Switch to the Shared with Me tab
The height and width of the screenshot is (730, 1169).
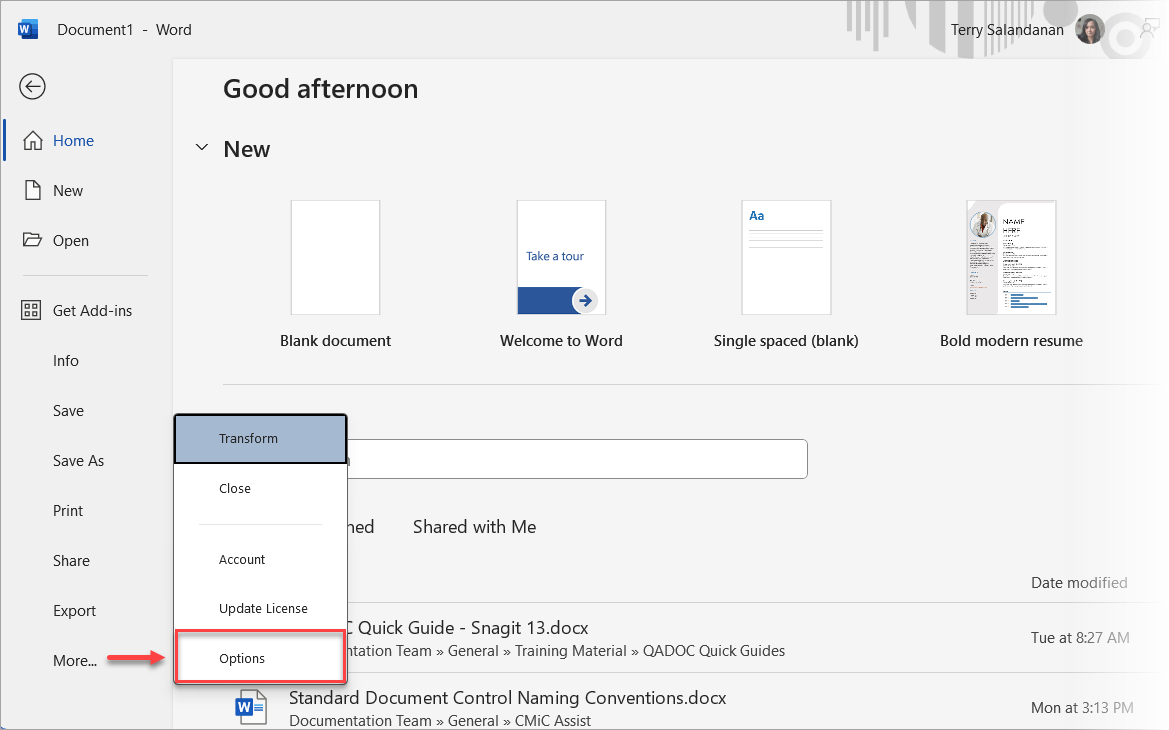pos(475,527)
